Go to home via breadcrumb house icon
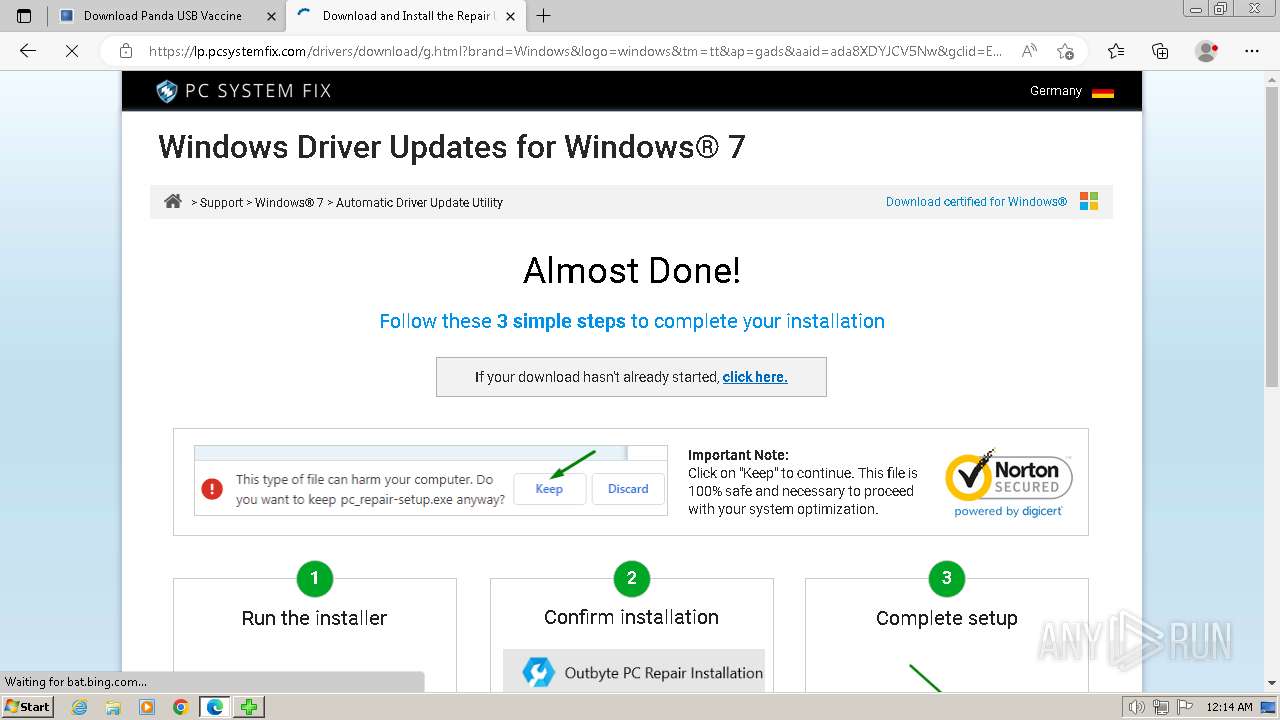Viewport: 1280px width, 720px height. click(x=173, y=201)
